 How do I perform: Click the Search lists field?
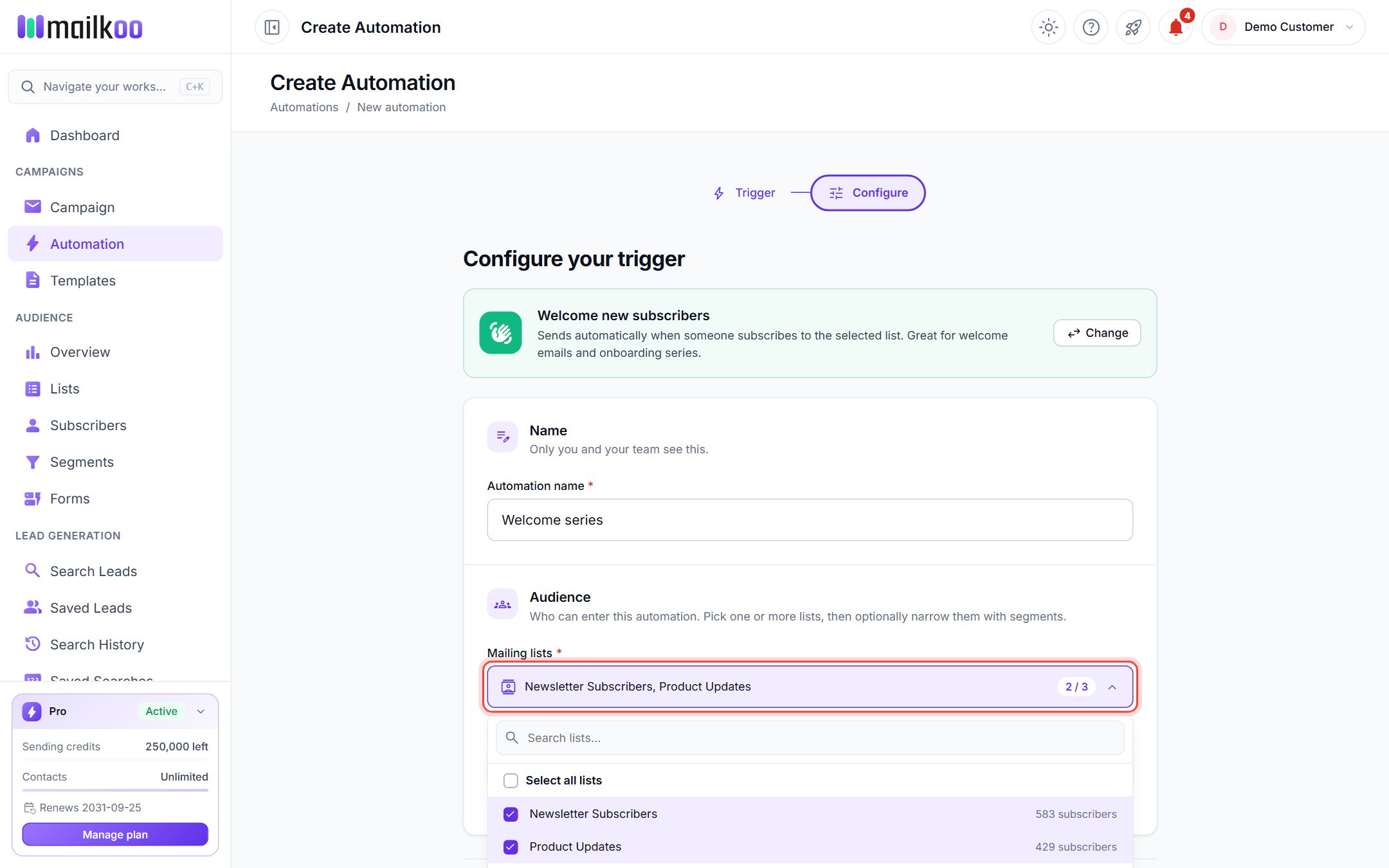[810, 738]
